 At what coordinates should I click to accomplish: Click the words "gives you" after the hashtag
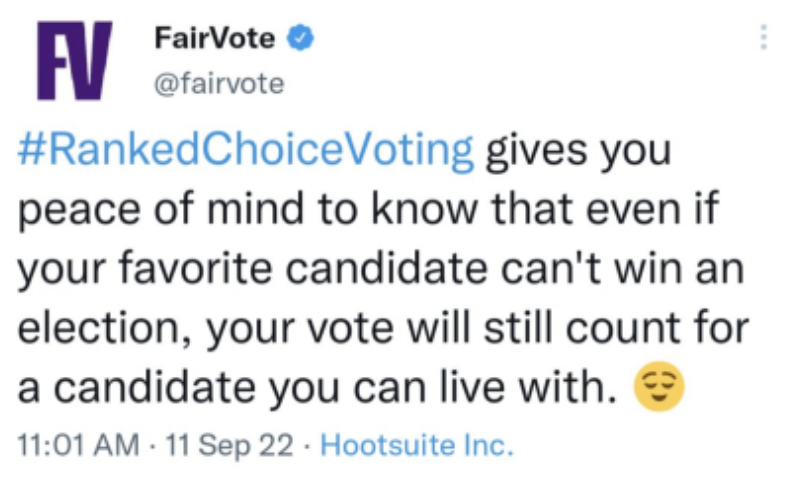(x=578, y=150)
